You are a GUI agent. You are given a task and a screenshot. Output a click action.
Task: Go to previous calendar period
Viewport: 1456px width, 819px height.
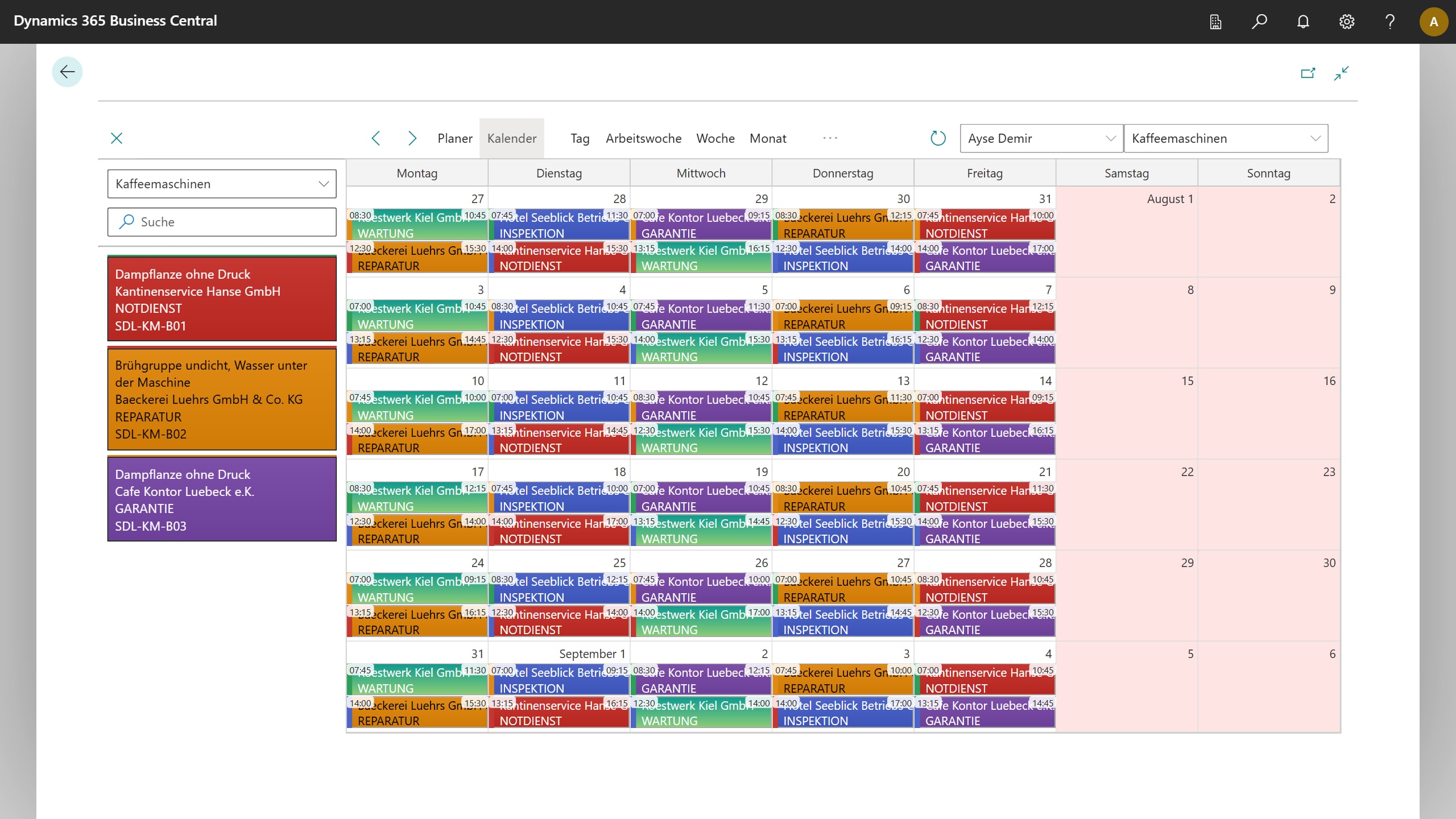376,138
